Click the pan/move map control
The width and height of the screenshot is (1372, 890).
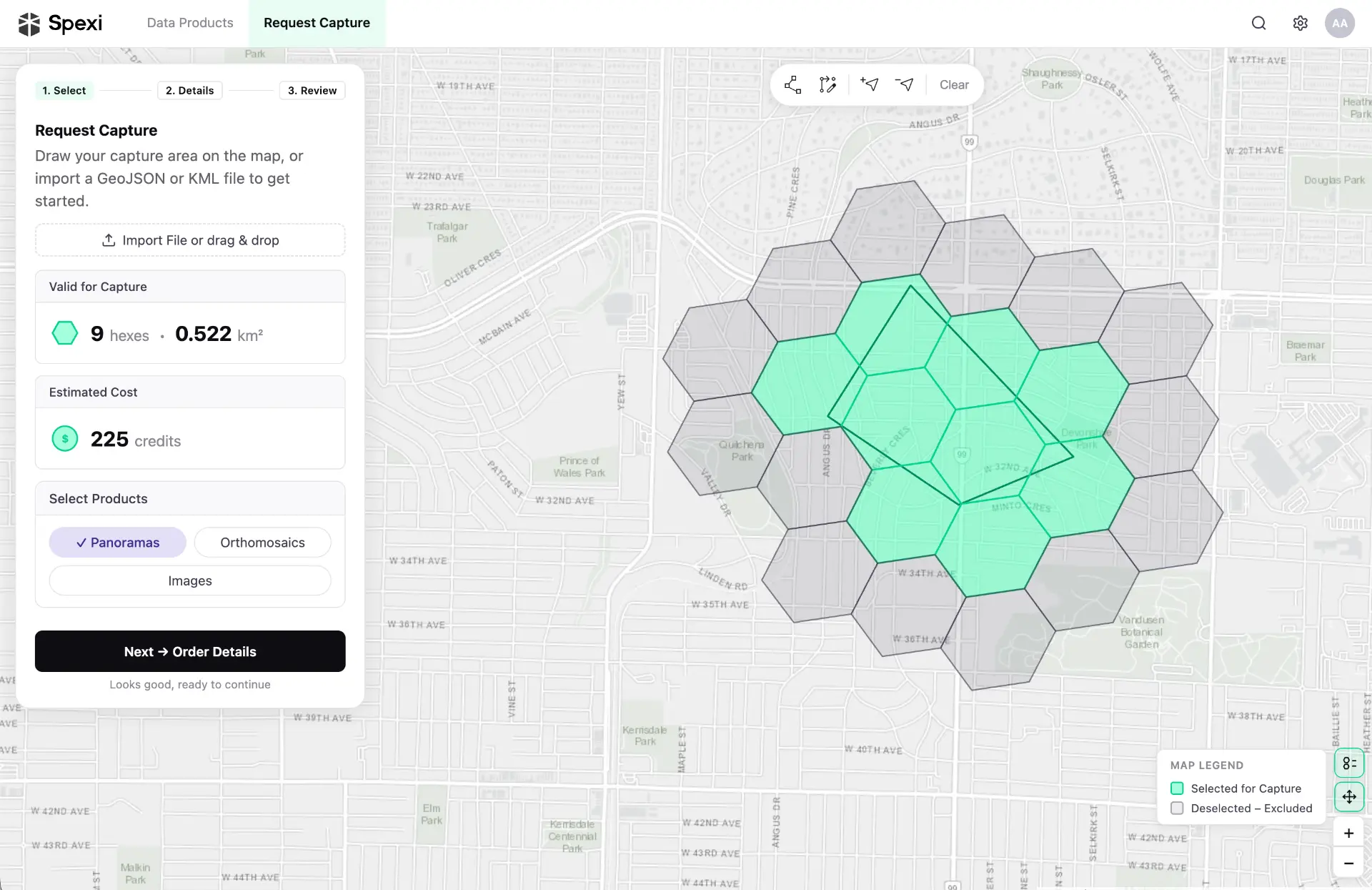[1349, 796]
